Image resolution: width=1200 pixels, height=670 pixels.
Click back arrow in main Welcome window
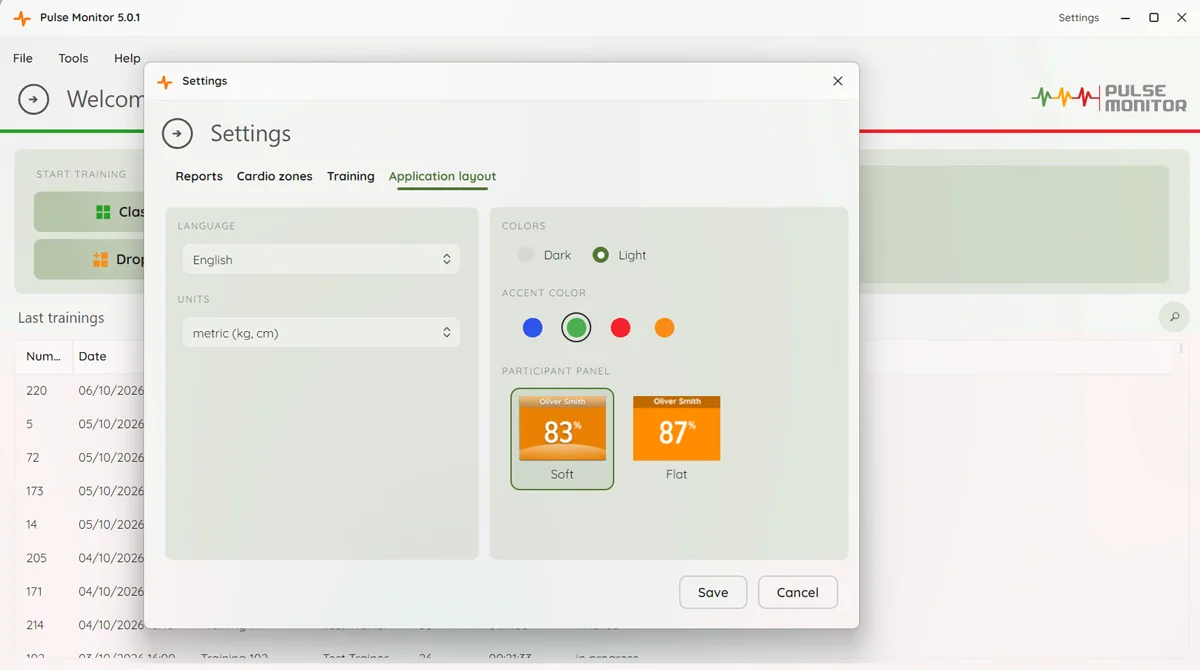pyautogui.click(x=34, y=99)
